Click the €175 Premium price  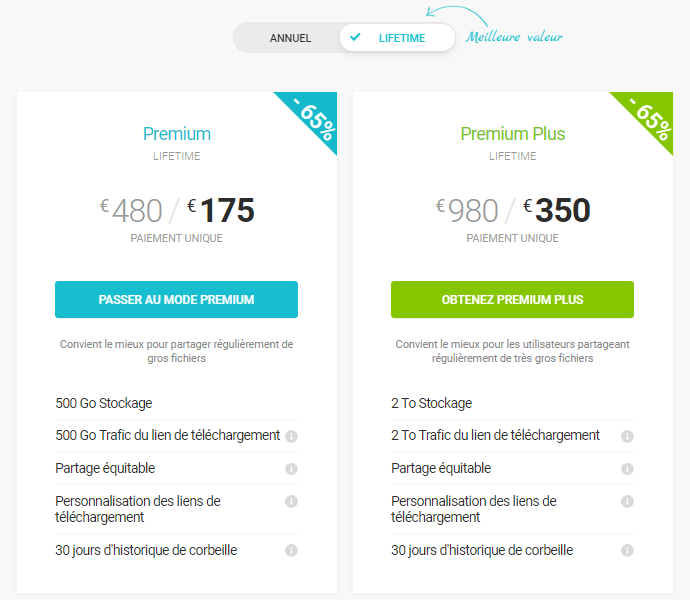click(x=222, y=211)
